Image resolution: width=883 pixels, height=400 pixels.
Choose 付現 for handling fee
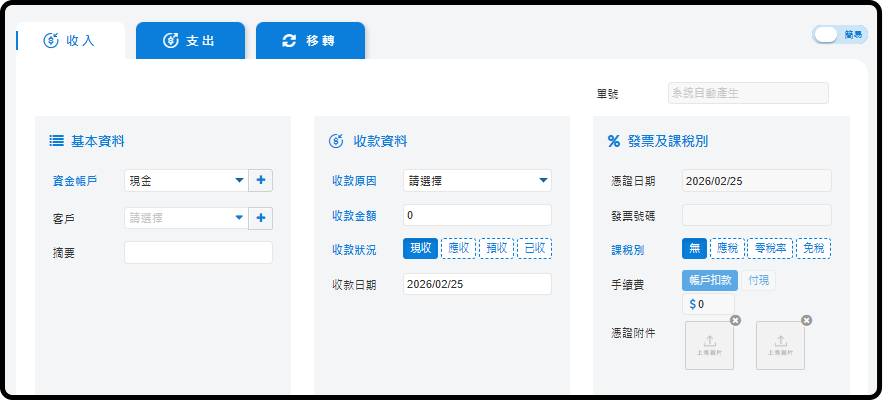coord(758,281)
